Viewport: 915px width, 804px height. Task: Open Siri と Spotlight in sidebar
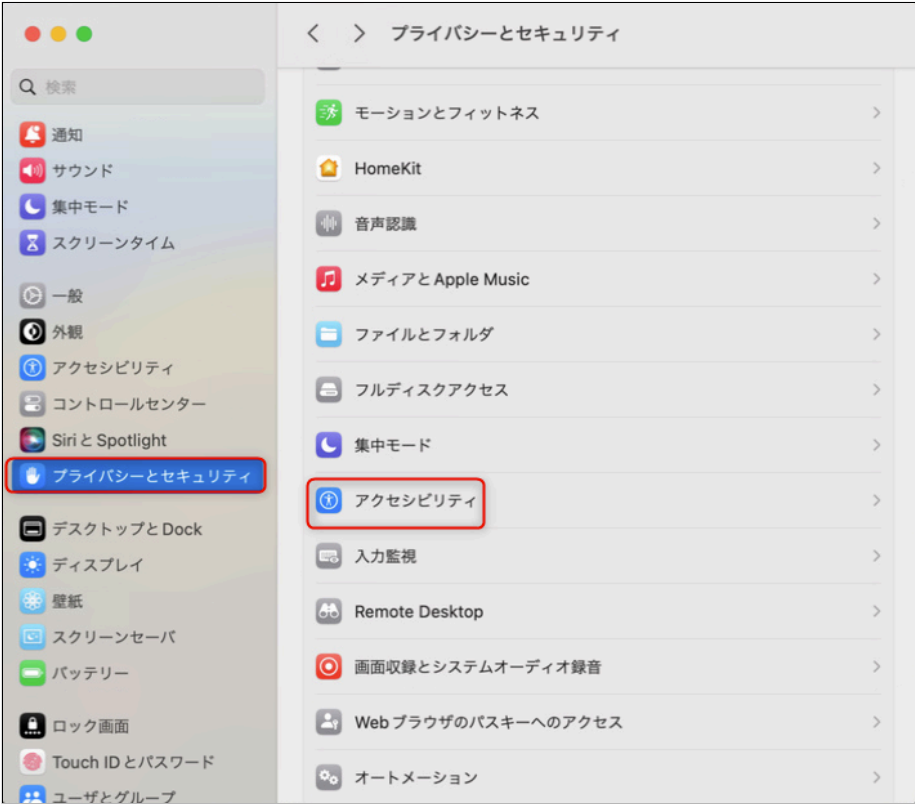click(x=108, y=440)
